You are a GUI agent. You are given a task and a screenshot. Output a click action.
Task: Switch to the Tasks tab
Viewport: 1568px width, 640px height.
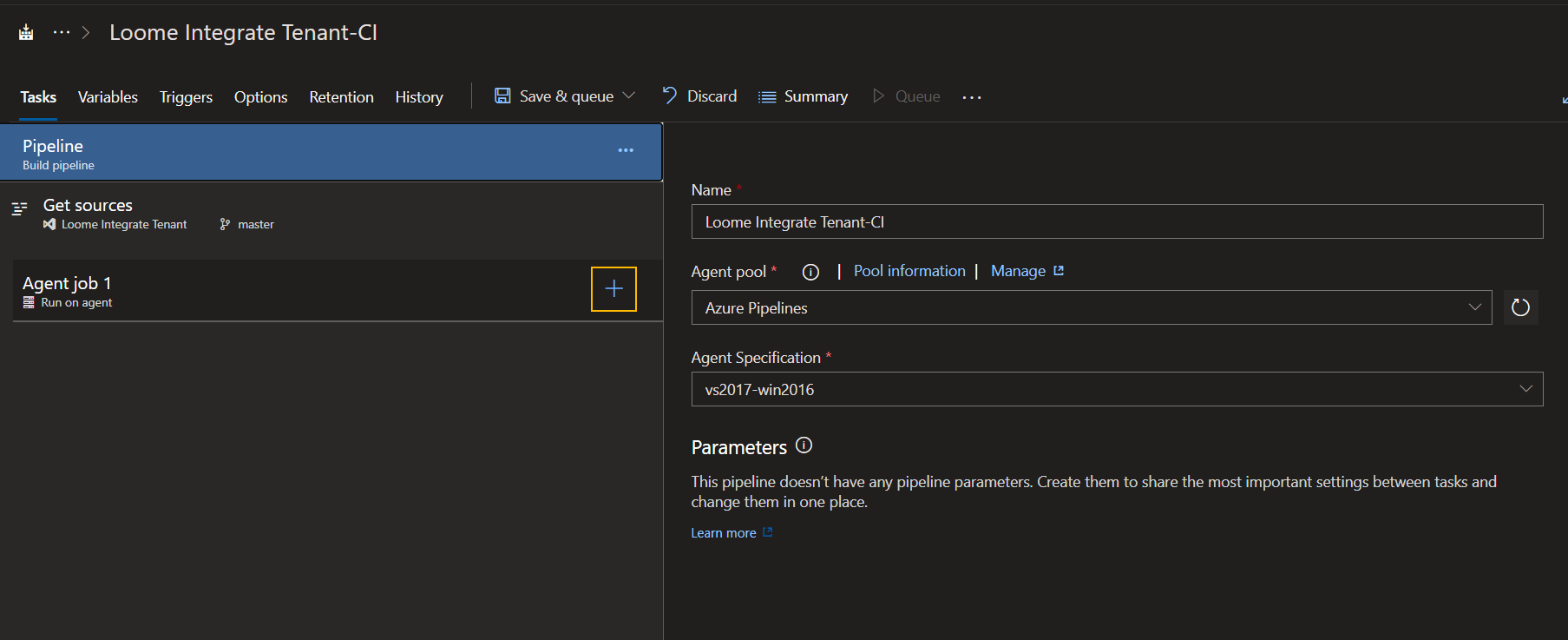[38, 96]
